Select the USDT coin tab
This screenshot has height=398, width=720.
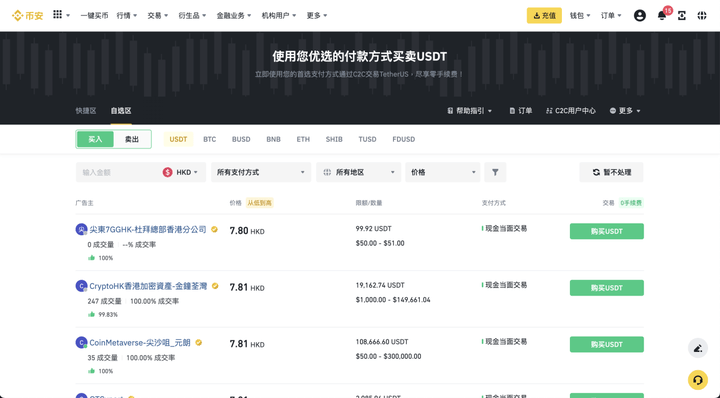[178, 139]
